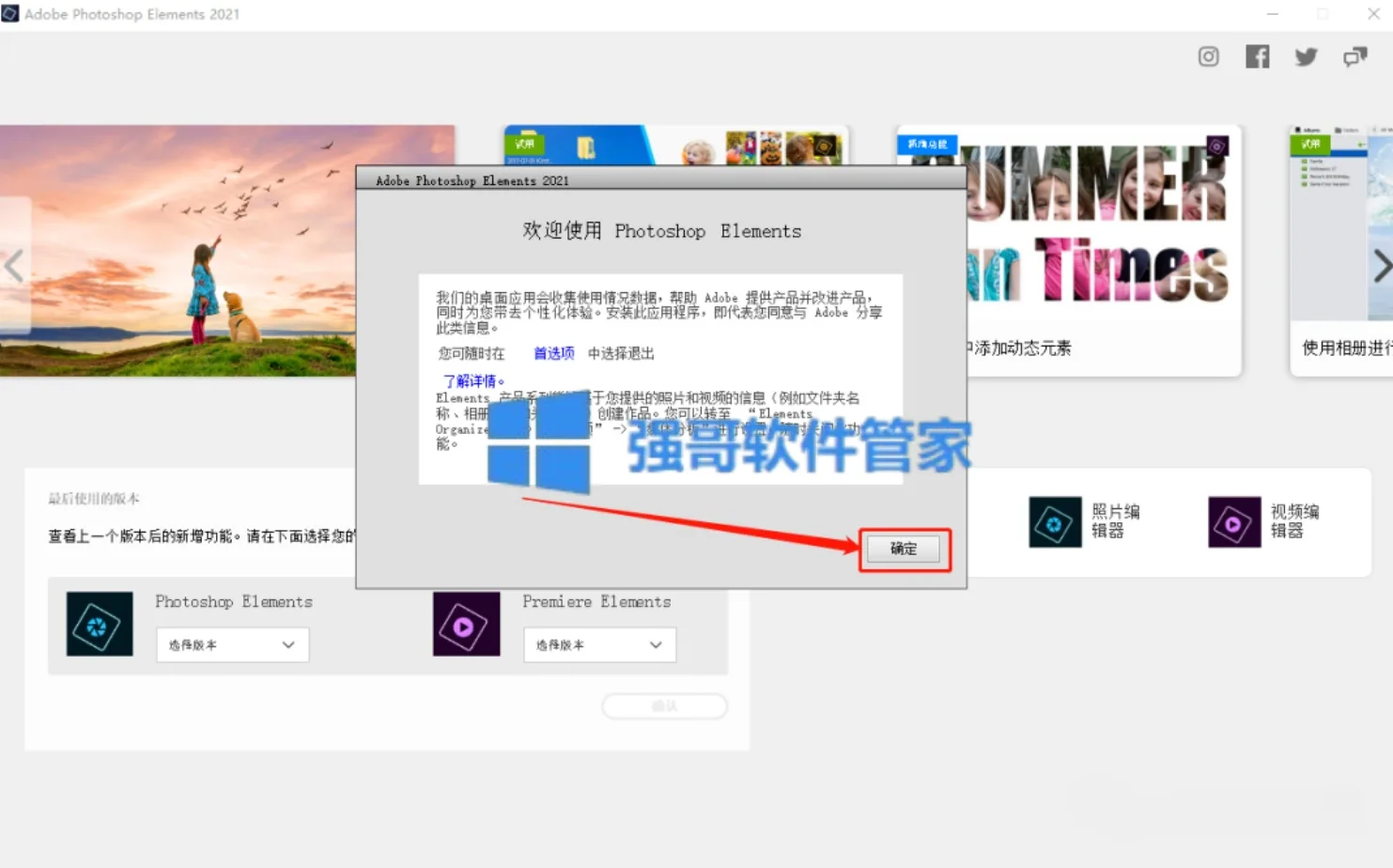This screenshot has width=1393, height=868.
Task: Go to next carousel slide arrow
Action: point(1382,266)
